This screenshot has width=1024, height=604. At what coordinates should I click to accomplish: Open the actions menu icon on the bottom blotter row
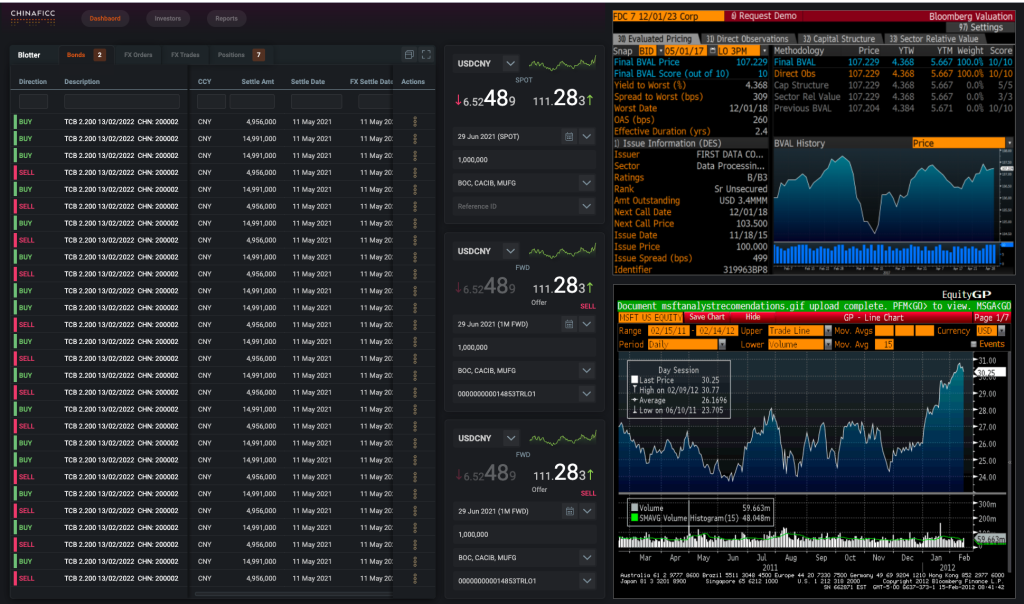point(415,578)
